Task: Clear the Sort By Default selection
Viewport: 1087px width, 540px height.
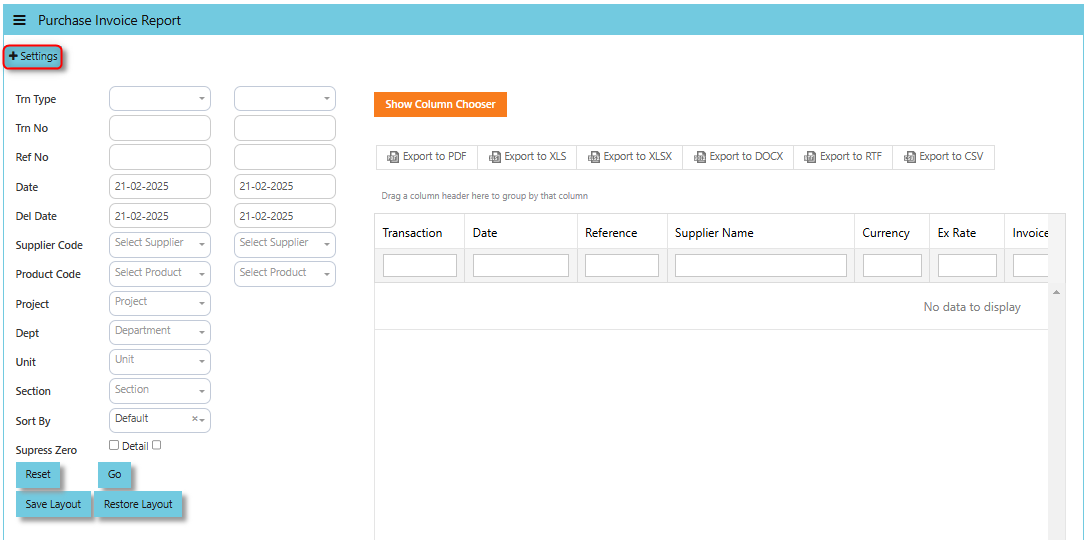Action: tap(194, 419)
